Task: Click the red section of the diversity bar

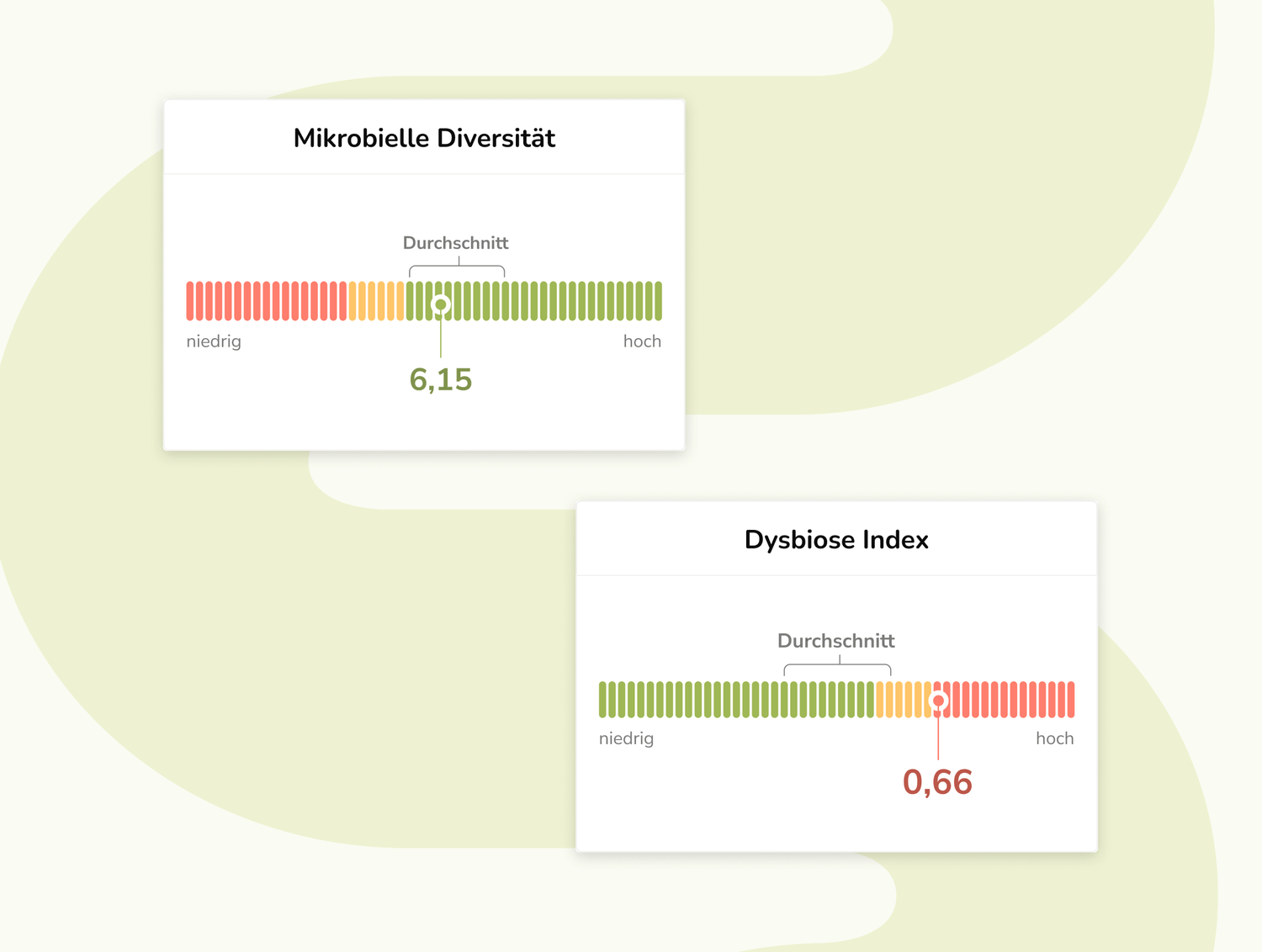Action: 265,301
